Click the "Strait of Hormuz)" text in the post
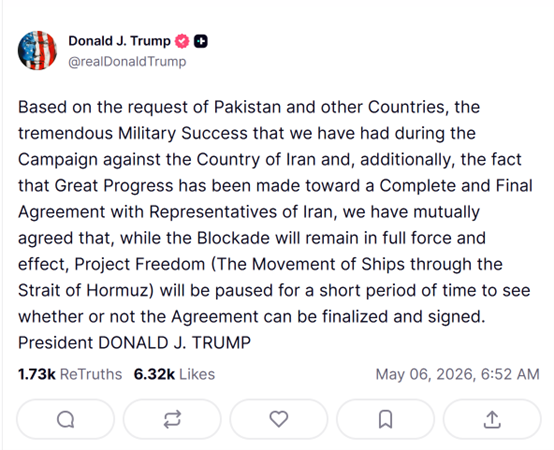Screen dimensions: 554x450 point(86,290)
